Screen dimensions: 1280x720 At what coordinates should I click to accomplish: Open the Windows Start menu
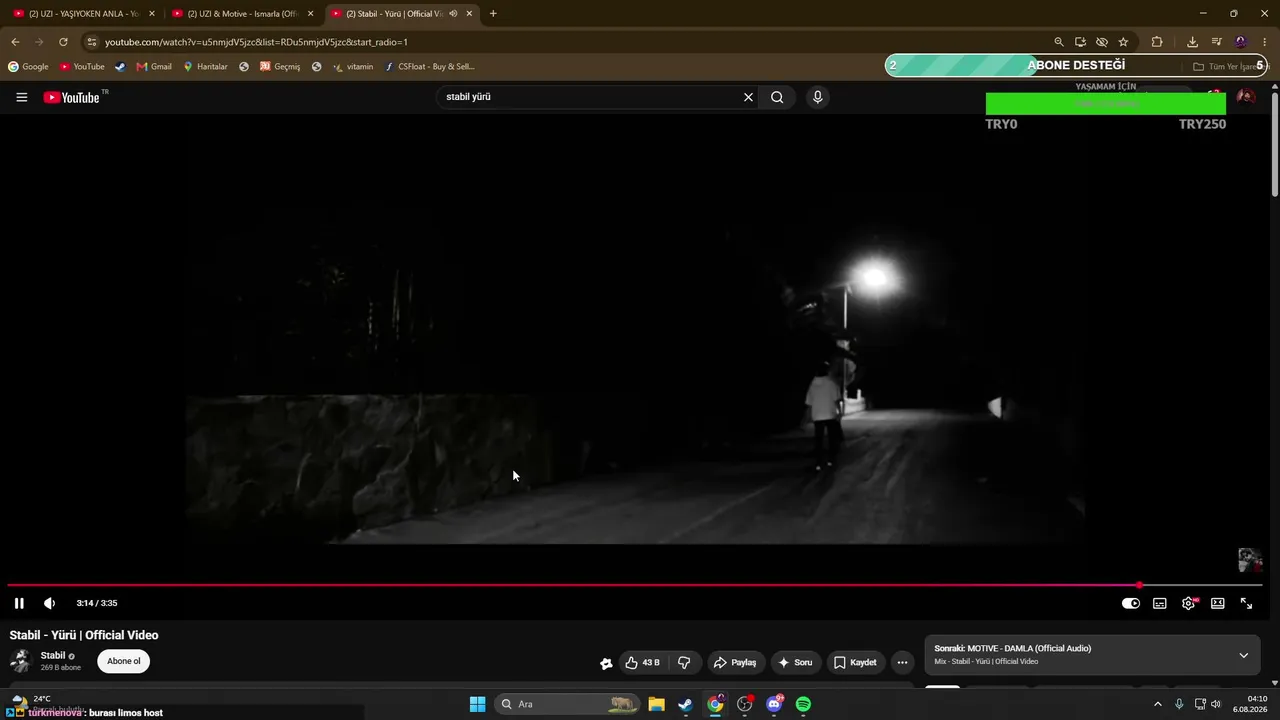[477, 704]
